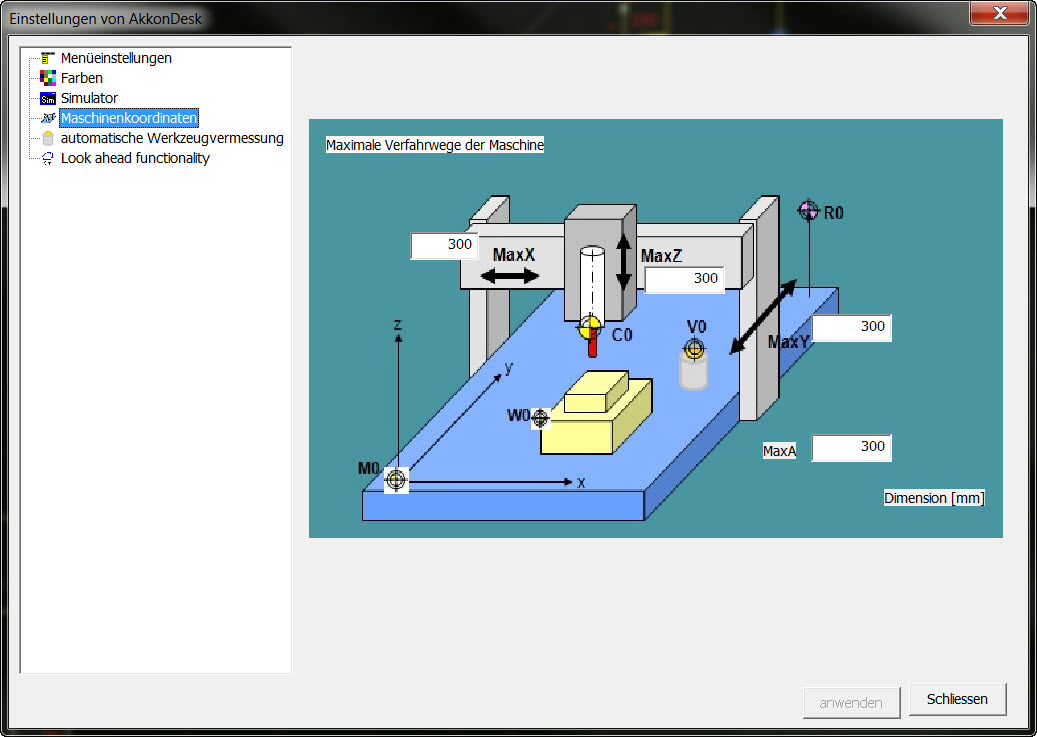The height and width of the screenshot is (737, 1037).
Task: Click the W0 workpiece origin marker
Action: 541,417
